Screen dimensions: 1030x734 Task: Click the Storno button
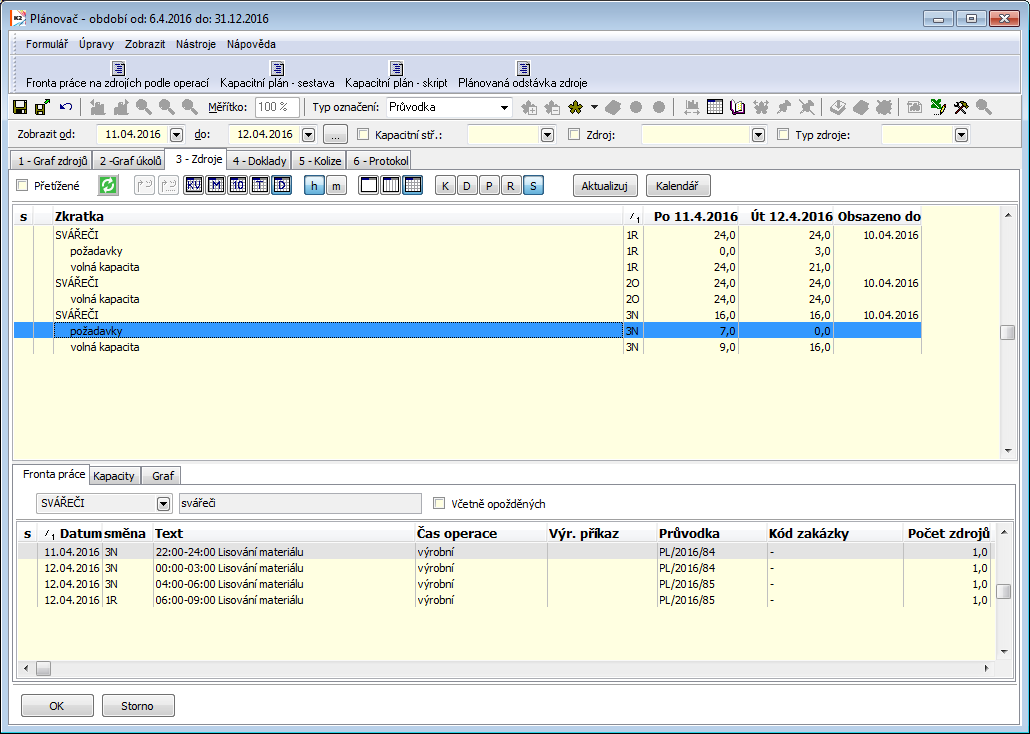(138, 706)
